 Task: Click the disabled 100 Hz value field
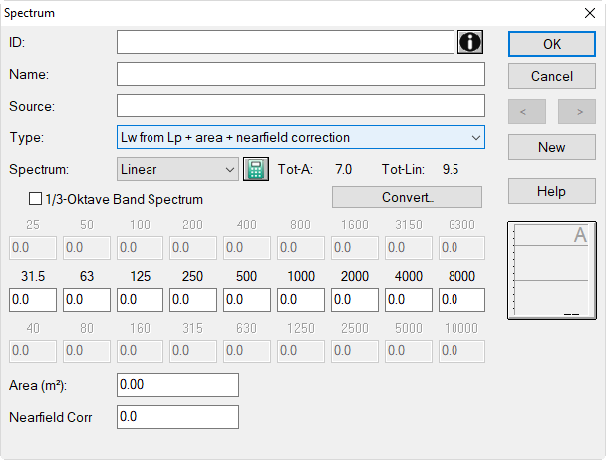coord(140,248)
